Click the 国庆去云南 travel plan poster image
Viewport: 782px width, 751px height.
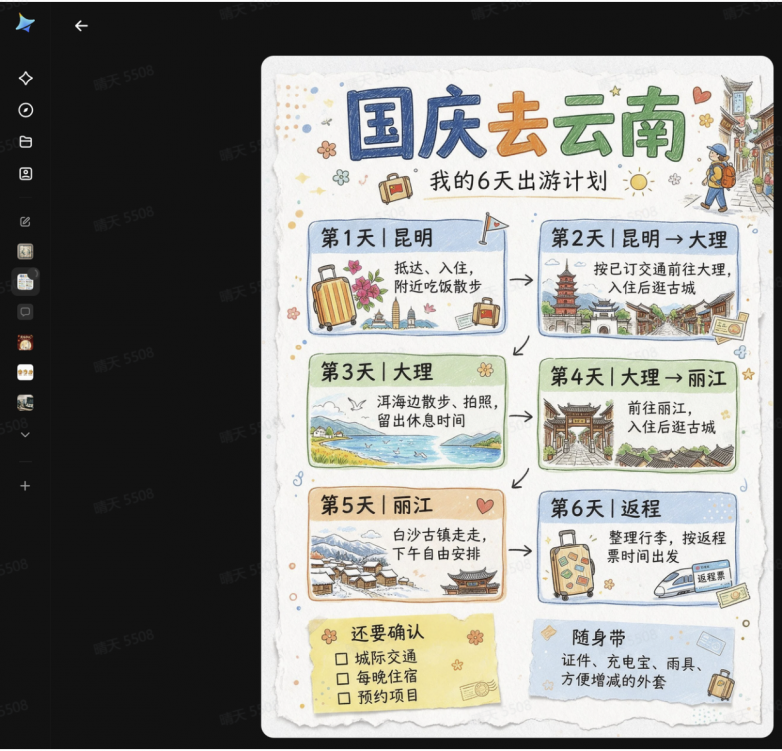click(x=517, y=396)
